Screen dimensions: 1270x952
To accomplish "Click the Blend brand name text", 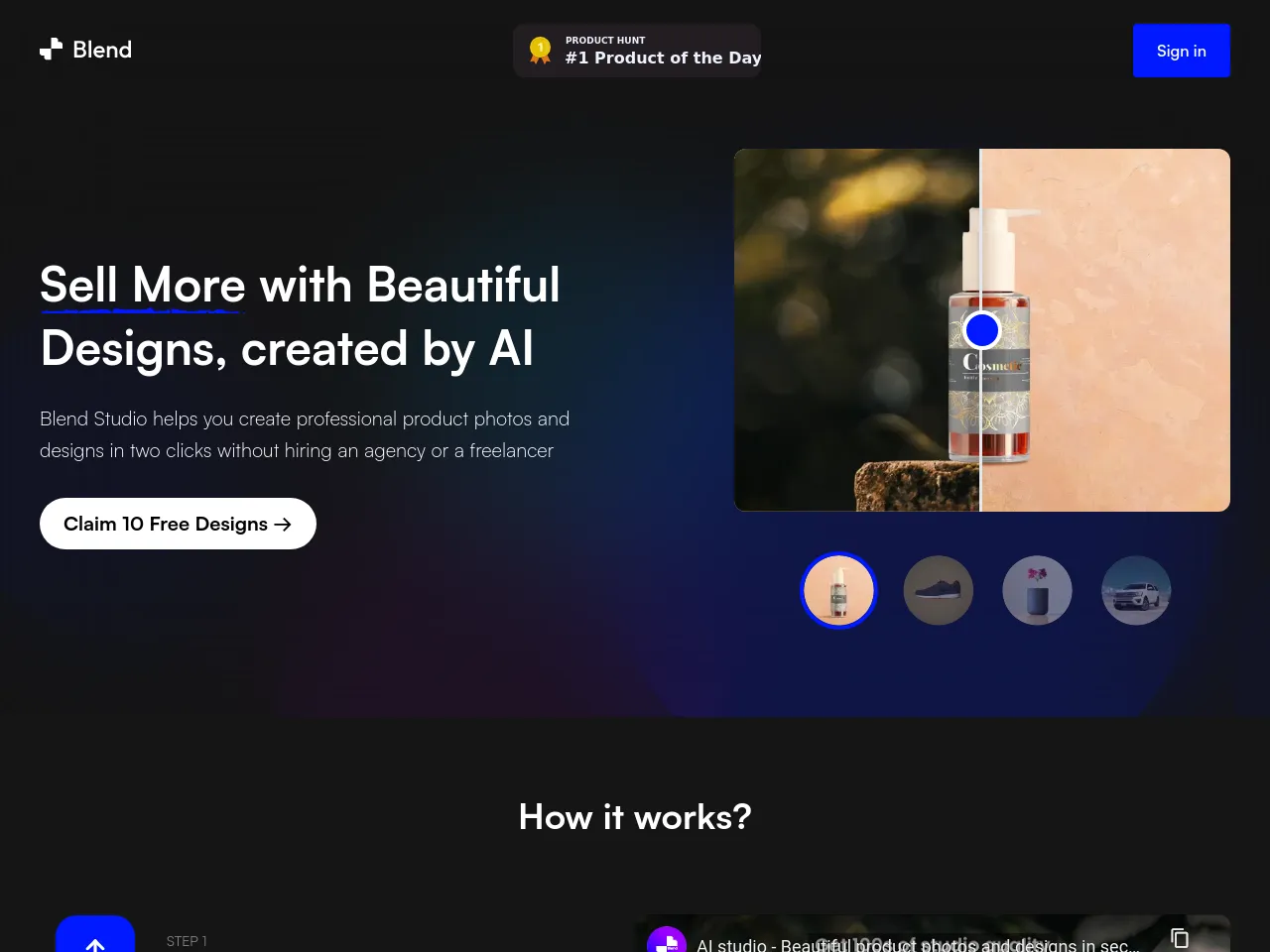I will click(x=102, y=50).
